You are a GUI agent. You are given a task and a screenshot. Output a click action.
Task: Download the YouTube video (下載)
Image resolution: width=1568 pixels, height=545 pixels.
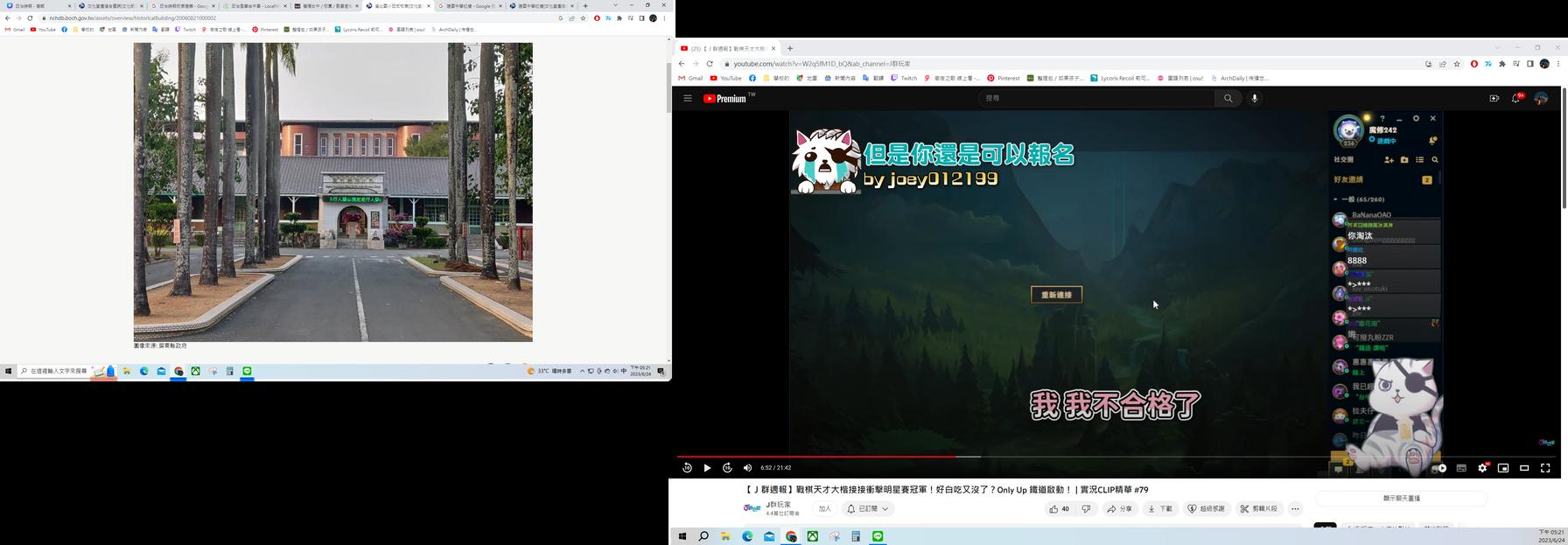[x=1160, y=508]
